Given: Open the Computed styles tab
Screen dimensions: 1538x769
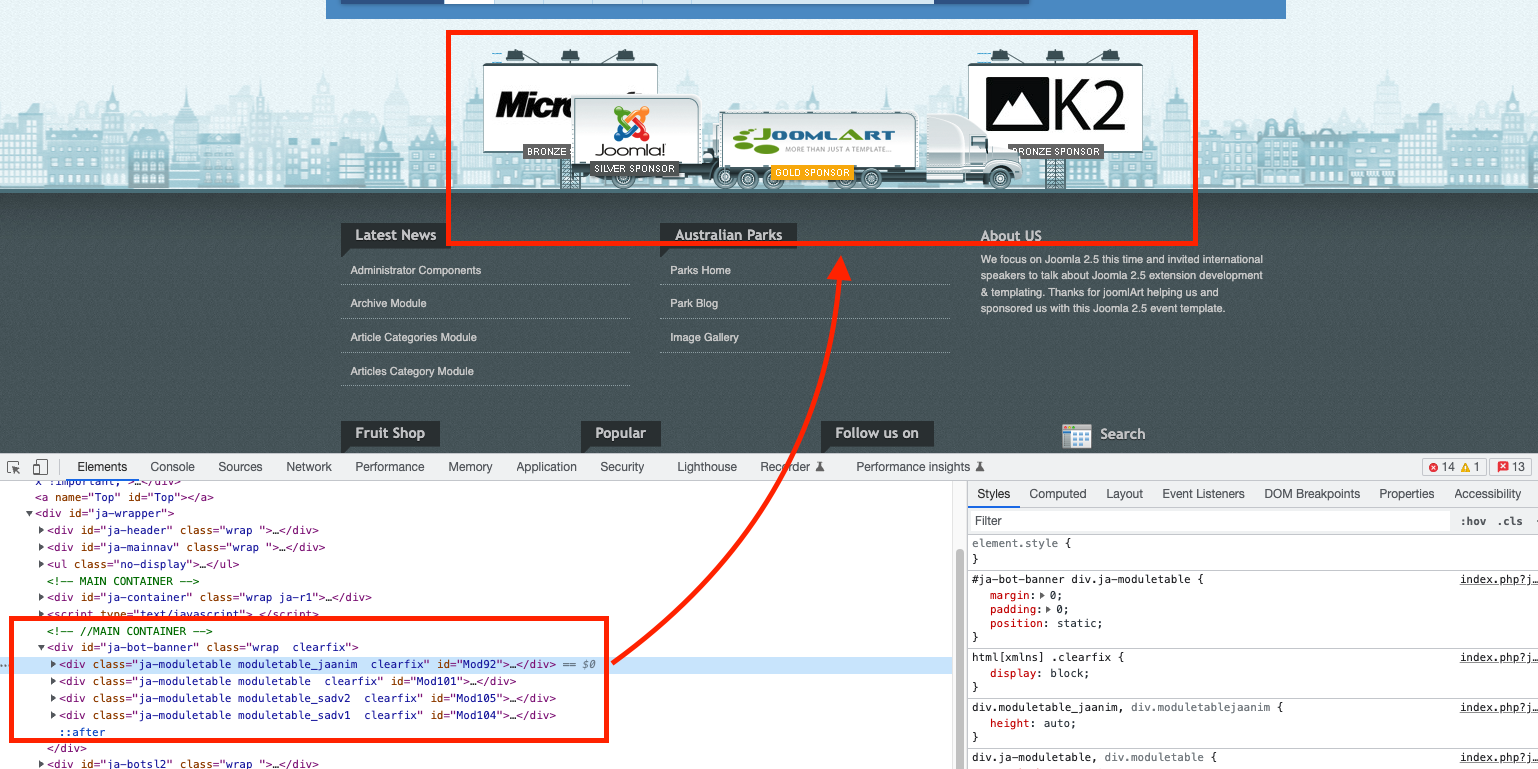Looking at the screenshot, I should [1057, 494].
